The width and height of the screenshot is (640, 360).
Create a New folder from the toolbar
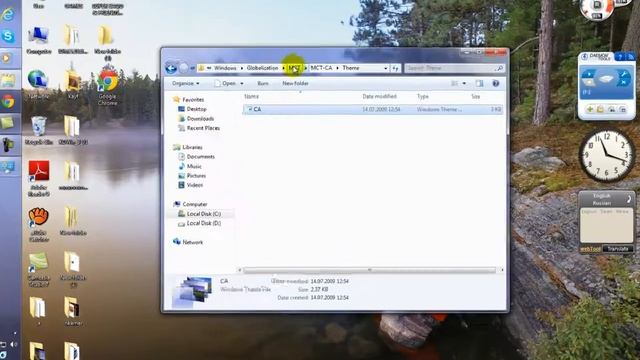tap(295, 83)
